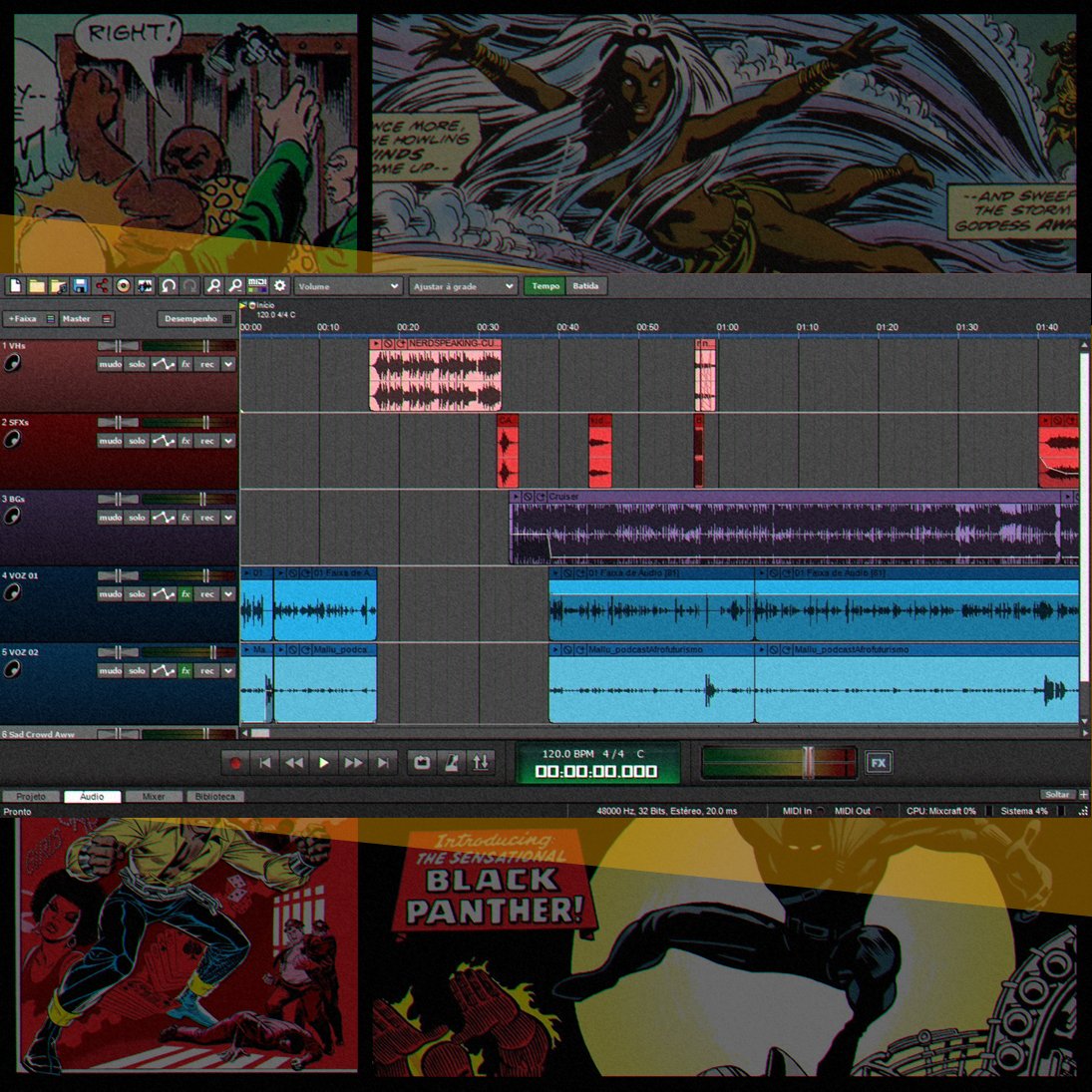Image resolution: width=1092 pixels, height=1092 pixels.
Task: Expand rec options arrow on 5 VOZ 02 track
Action: click(x=228, y=671)
